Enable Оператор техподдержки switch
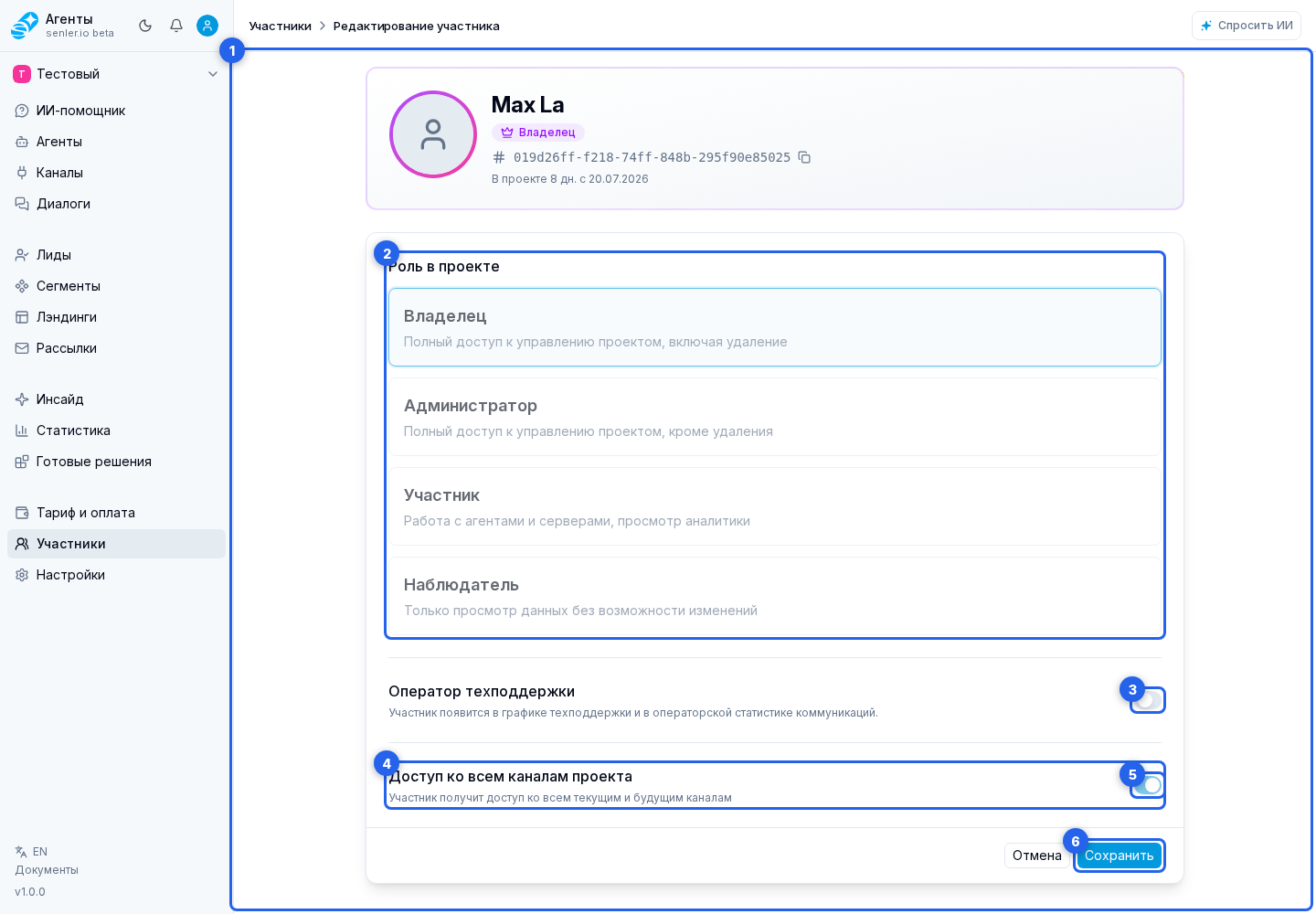This screenshot has height=914, width=1316. tap(1148, 700)
